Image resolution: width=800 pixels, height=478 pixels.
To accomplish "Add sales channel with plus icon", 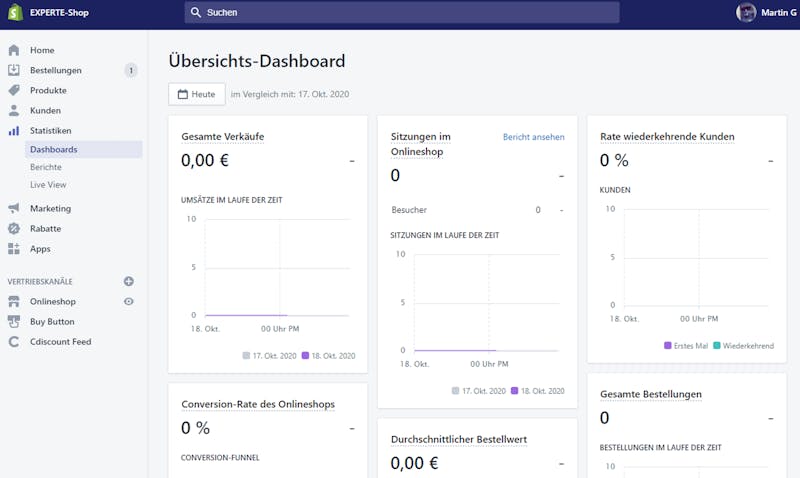I will [129, 281].
